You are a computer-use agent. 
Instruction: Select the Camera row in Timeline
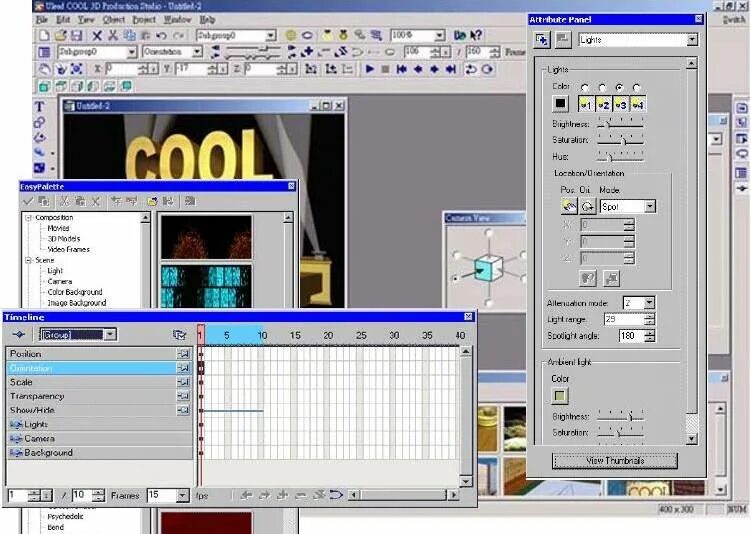[100, 439]
